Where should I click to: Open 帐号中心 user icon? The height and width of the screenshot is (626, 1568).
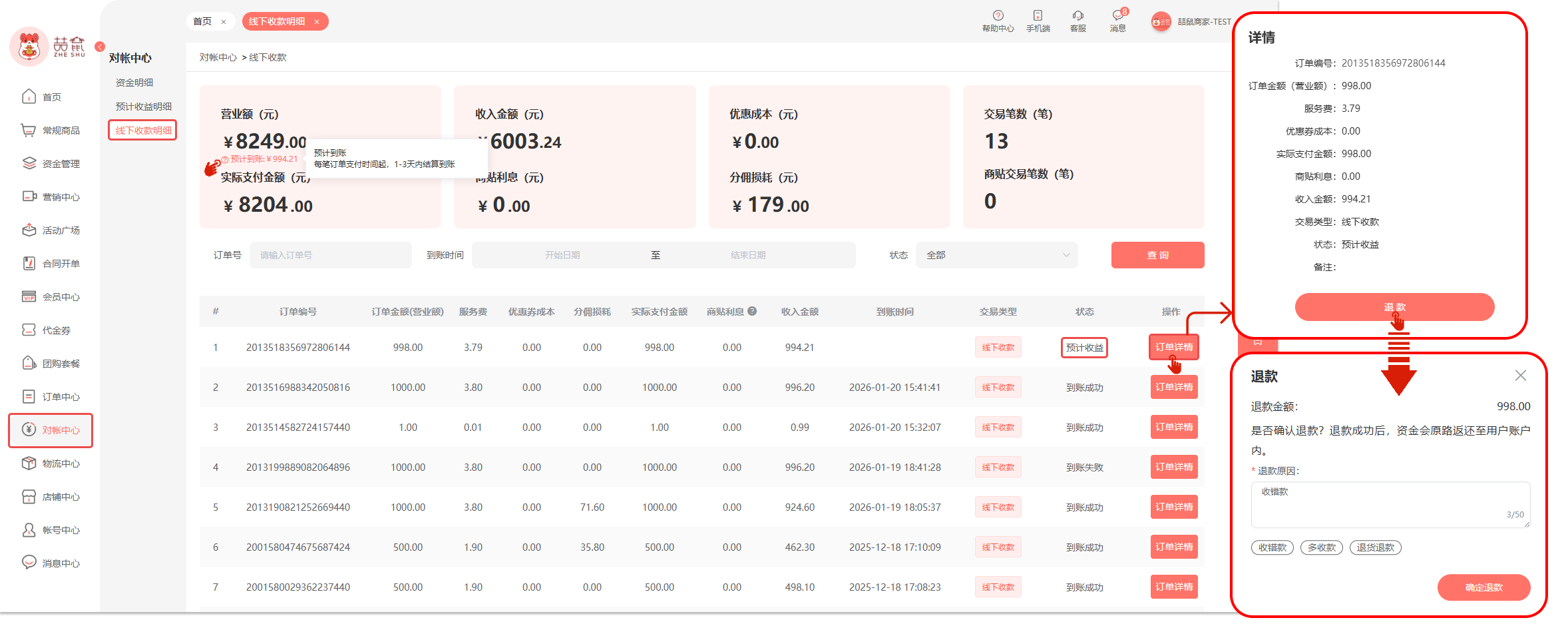[x=29, y=529]
